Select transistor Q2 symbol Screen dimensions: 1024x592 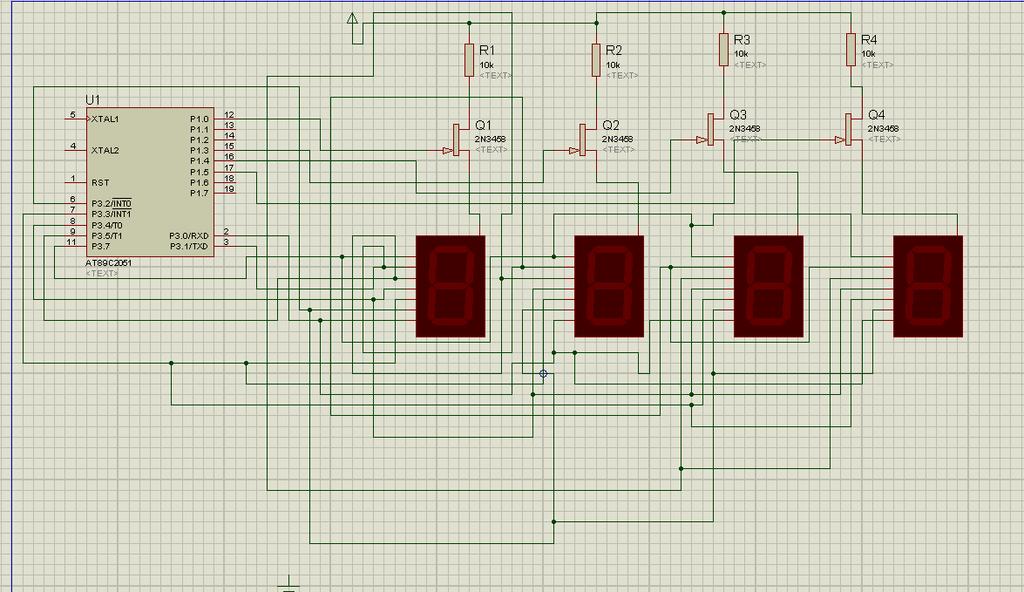(584, 140)
